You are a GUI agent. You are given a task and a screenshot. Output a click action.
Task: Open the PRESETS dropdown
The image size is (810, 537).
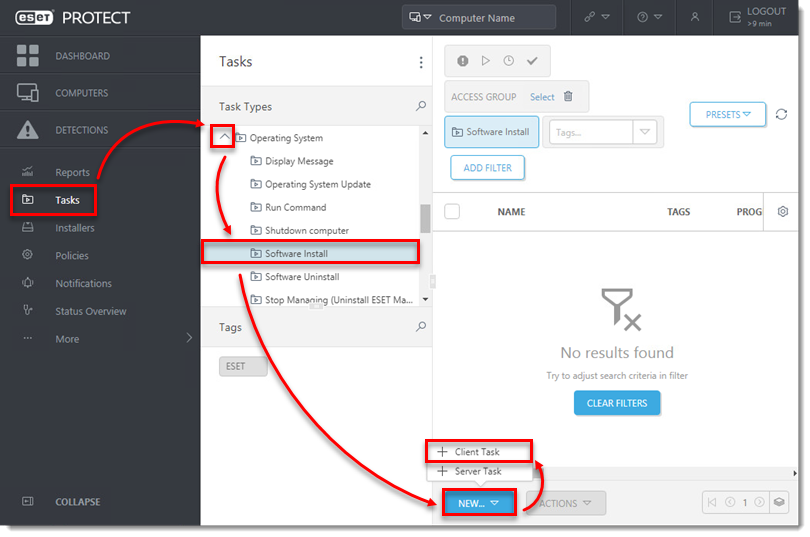click(x=727, y=114)
